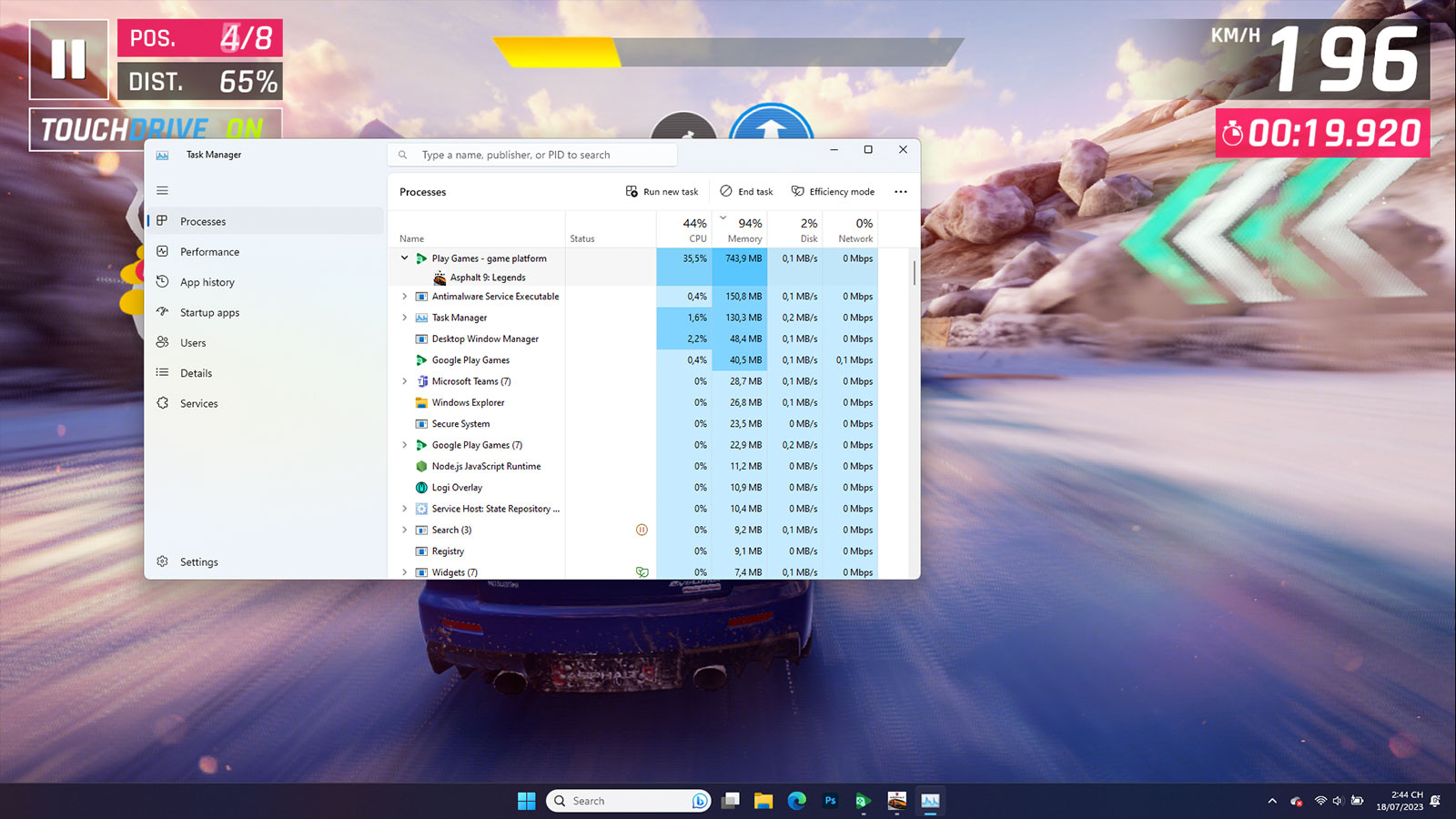This screenshot has height=819, width=1456.
Task: Click 743,9 MB memory cell
Action: point(739,258)
